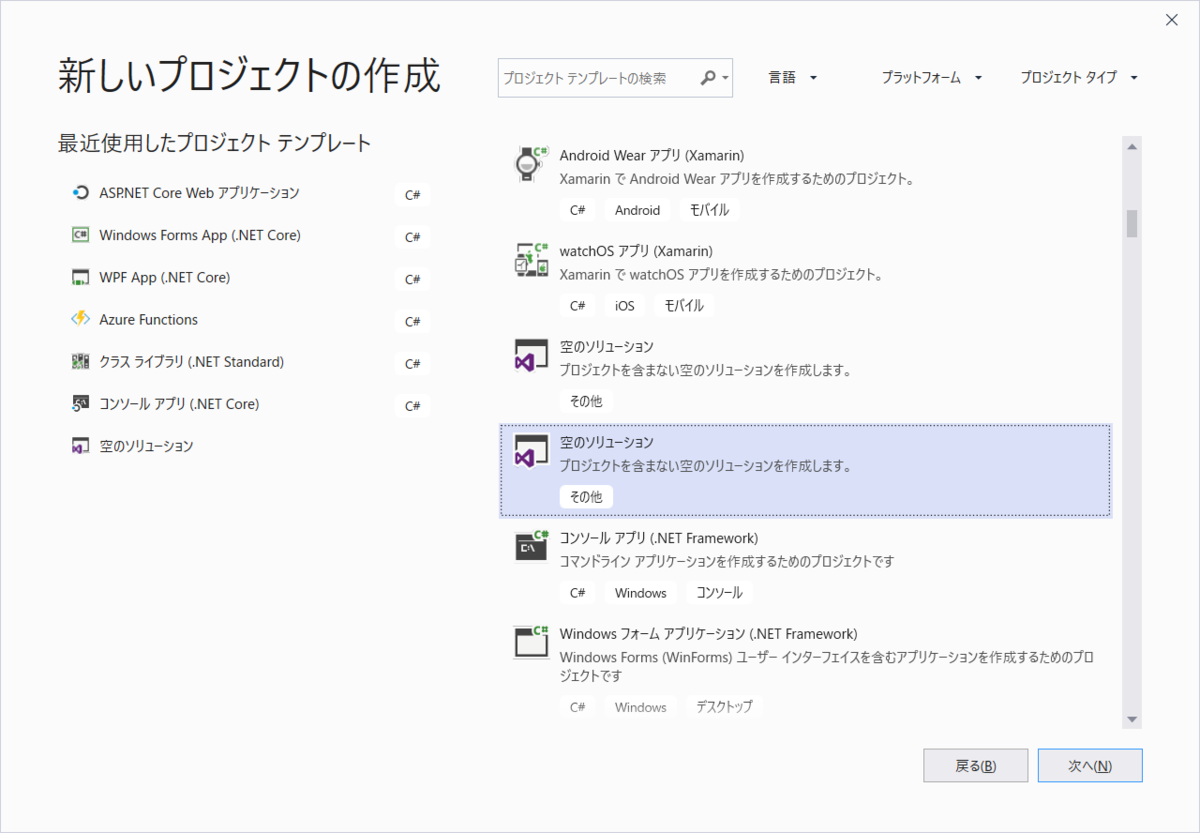Image resolution: width=1200 pixels, height=833 pixels.
Task: Click the Azure Functions lightning icon
Action: point(81,319)
